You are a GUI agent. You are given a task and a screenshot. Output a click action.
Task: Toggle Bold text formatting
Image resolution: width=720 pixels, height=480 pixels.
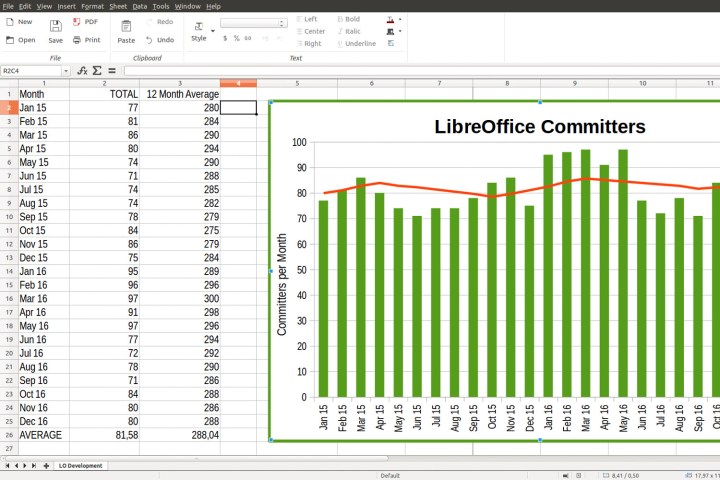click(349, 19)
